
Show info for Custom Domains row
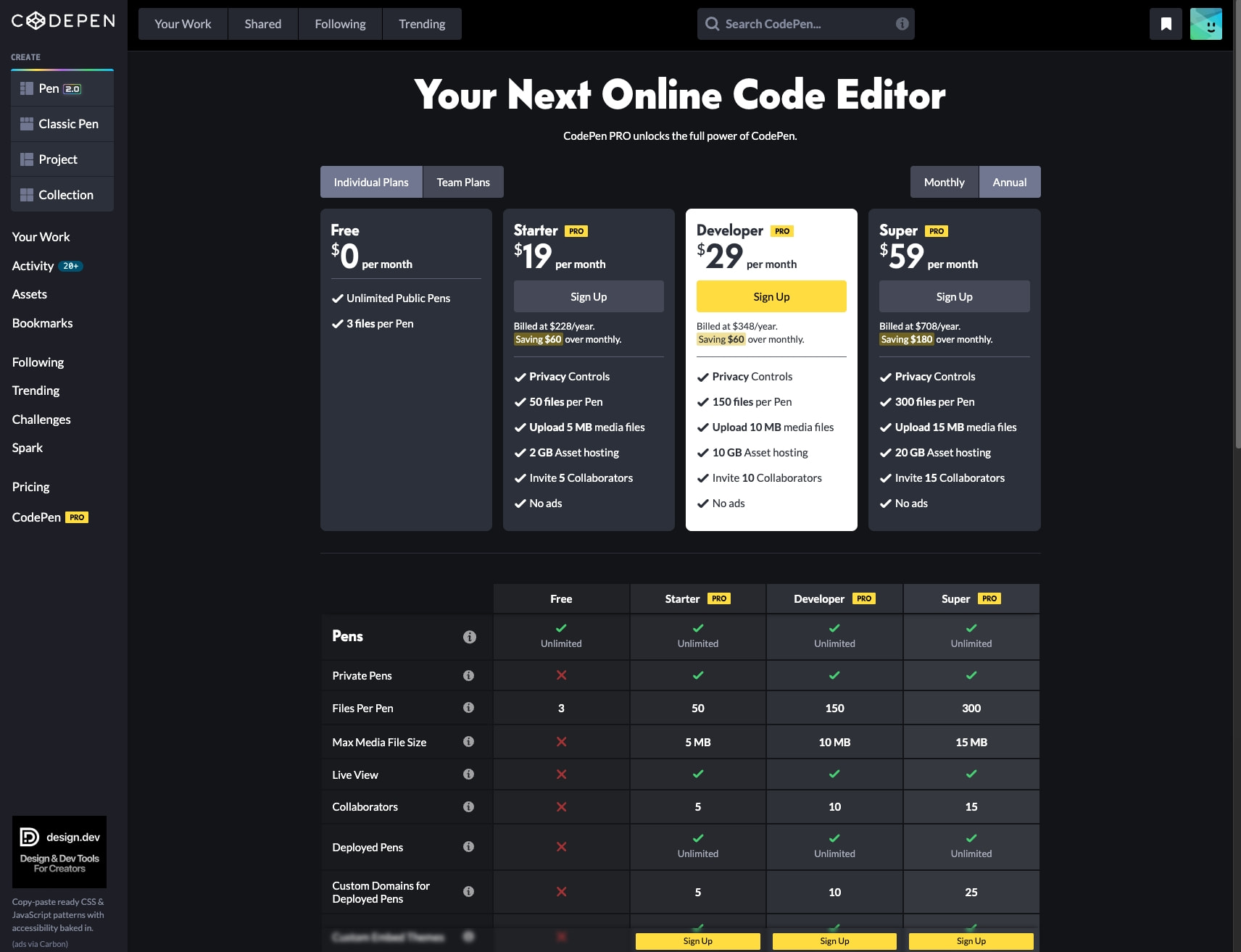[468, 891]
